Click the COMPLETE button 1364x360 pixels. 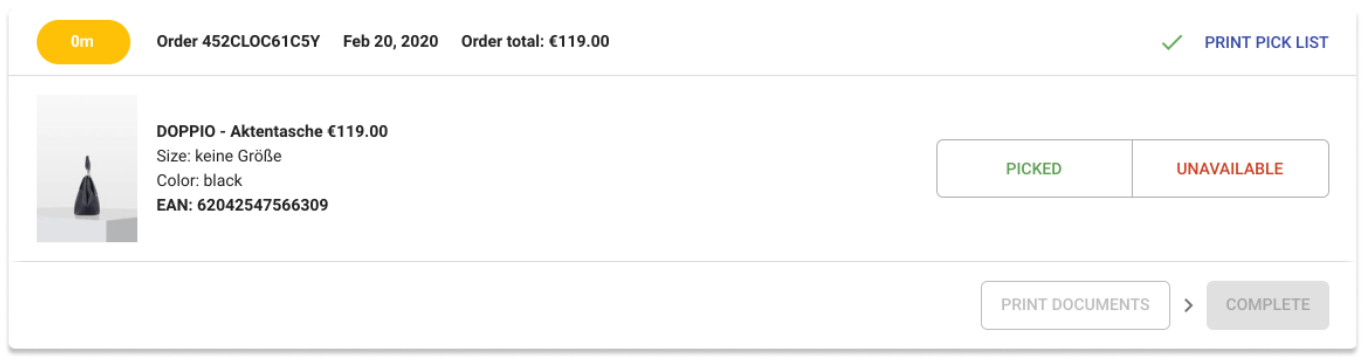(1268, 305)
